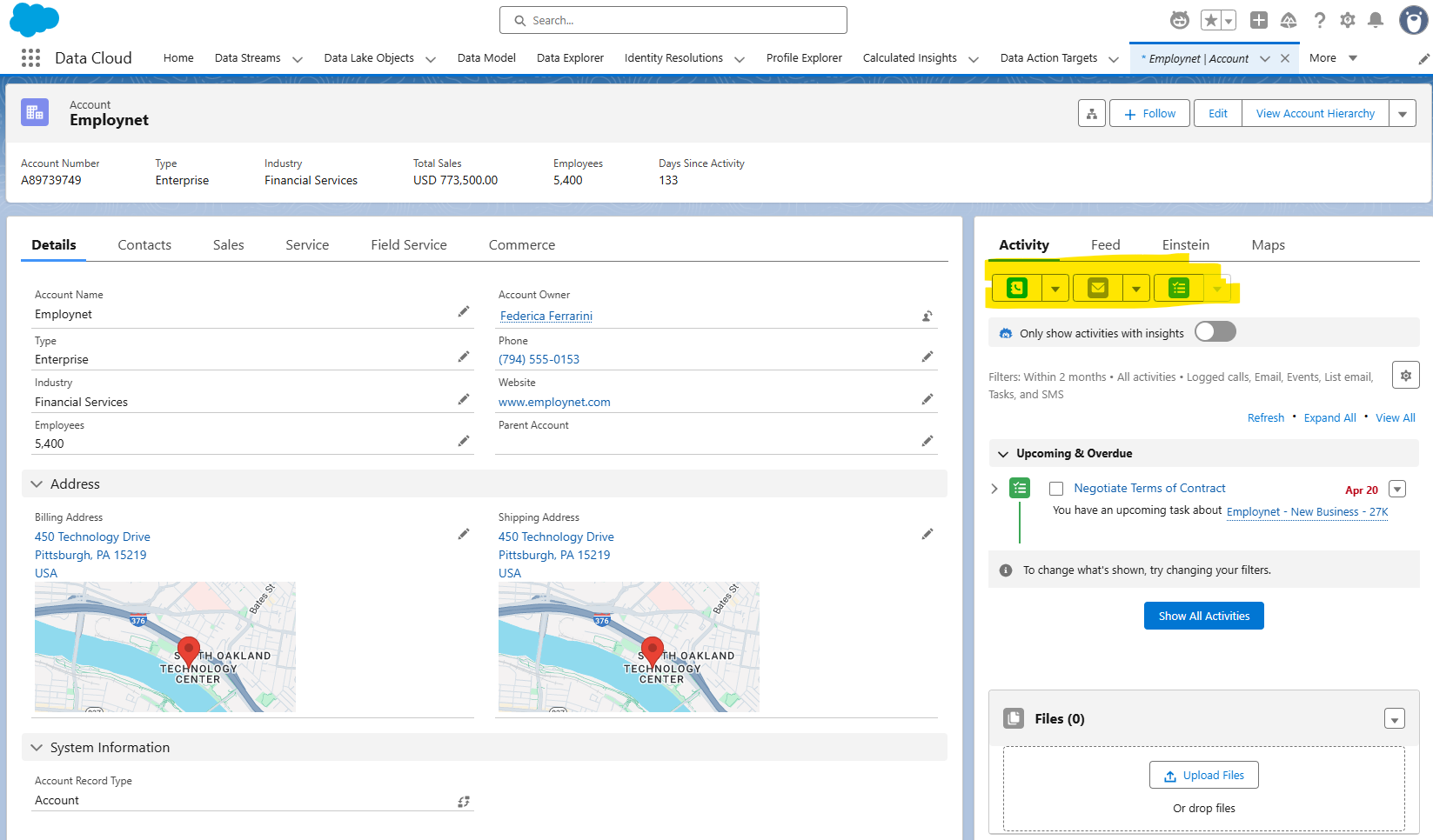
Task: Click the Log a Call activity icon
Action: [1016, 288]
